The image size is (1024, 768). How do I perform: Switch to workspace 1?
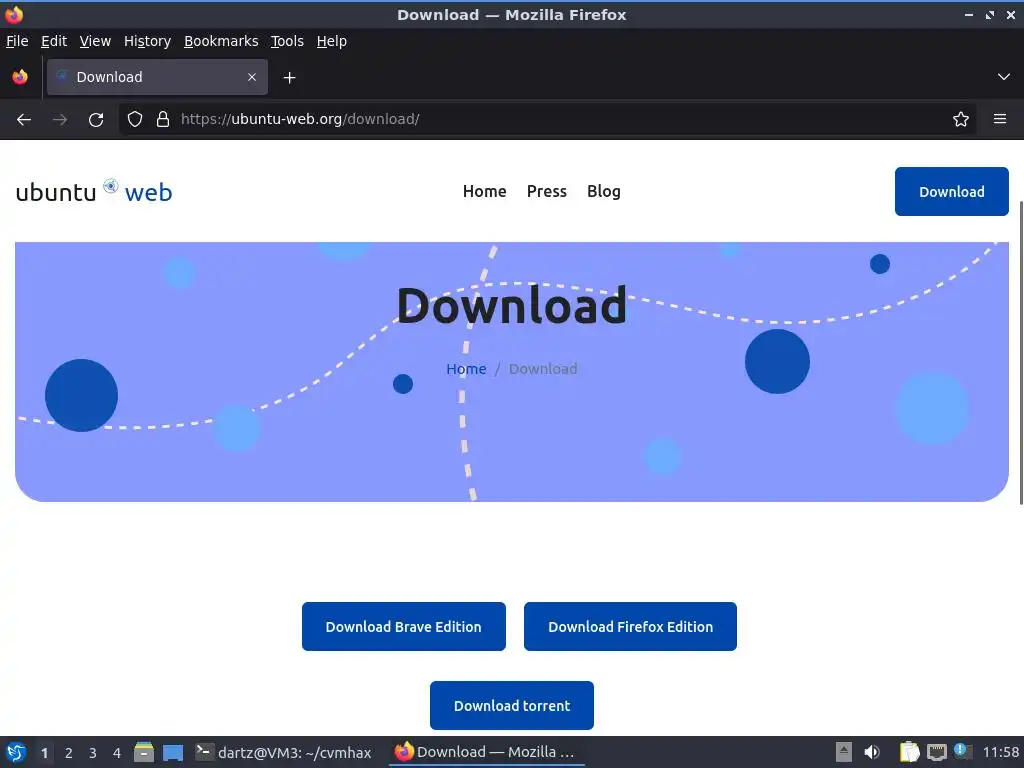(44, 753)
